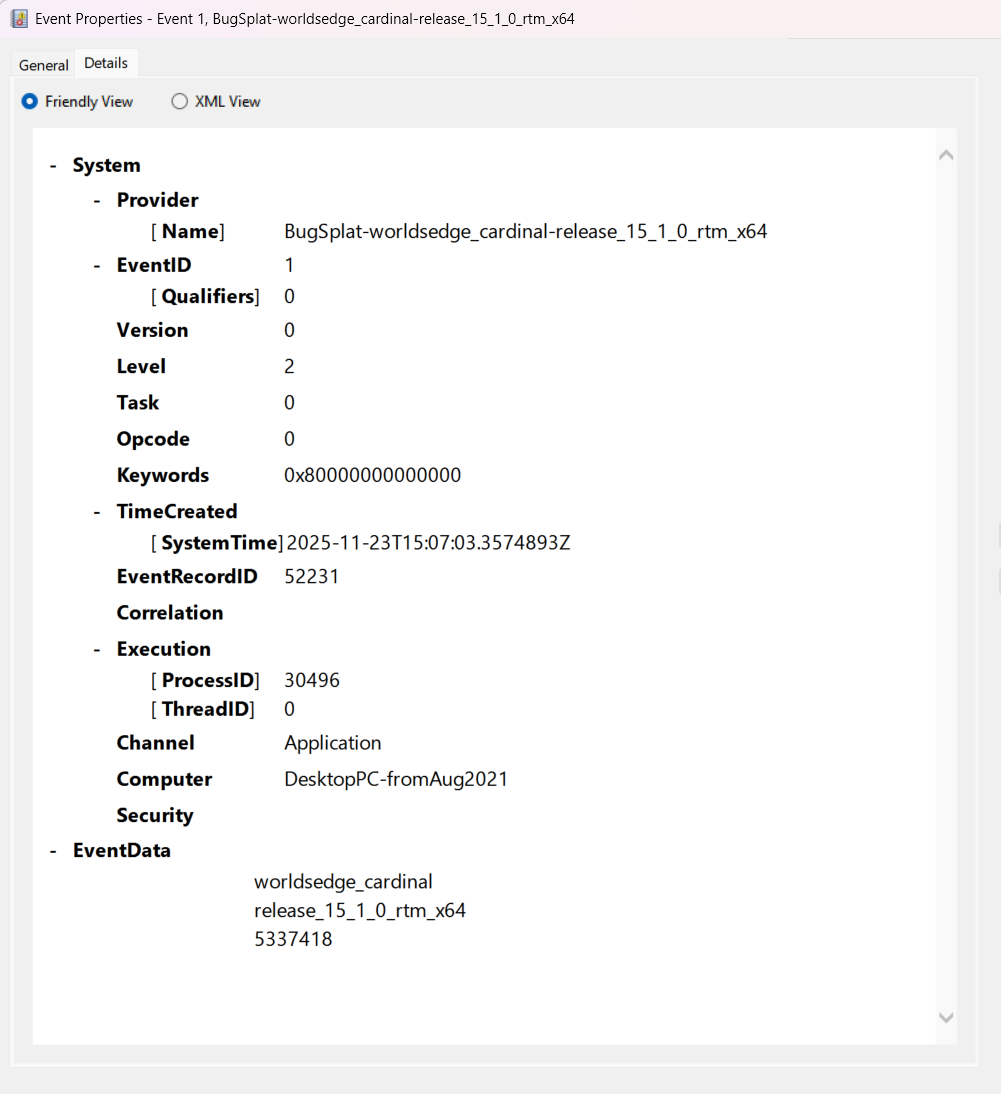The height and width of the screenshot is (1094, 1001).
Task: Collapse the TimeCreated node
Action: (x=97, y=512)
